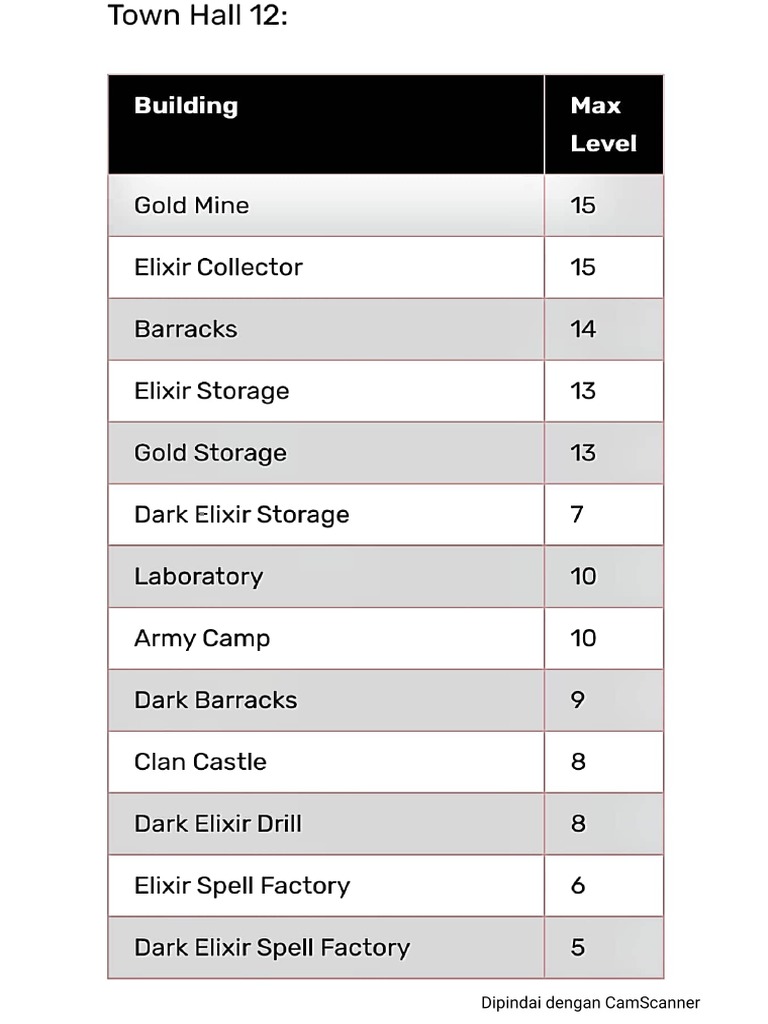Click max level value 14 in the Barracks row
This screenshot has height=1024, width=768.
583,329
